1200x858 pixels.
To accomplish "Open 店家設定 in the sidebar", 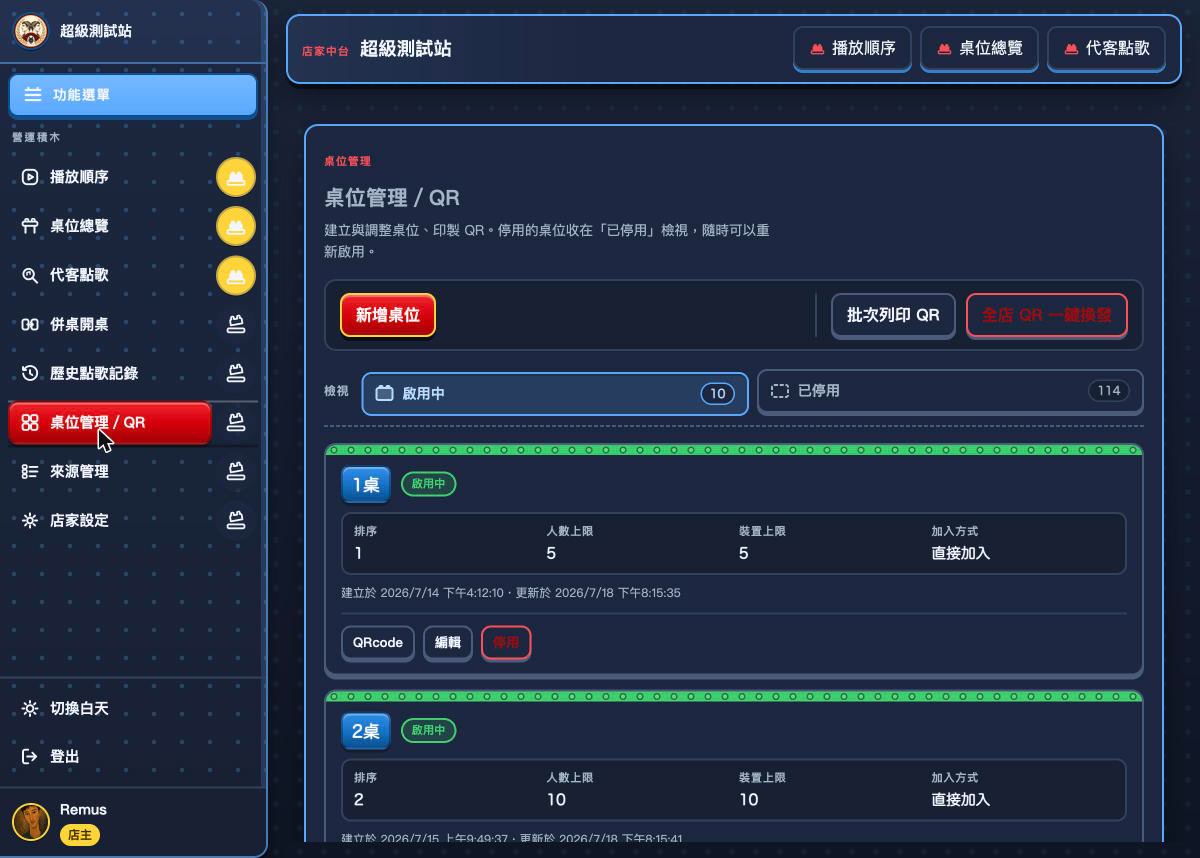I will [x=110, y=520].
